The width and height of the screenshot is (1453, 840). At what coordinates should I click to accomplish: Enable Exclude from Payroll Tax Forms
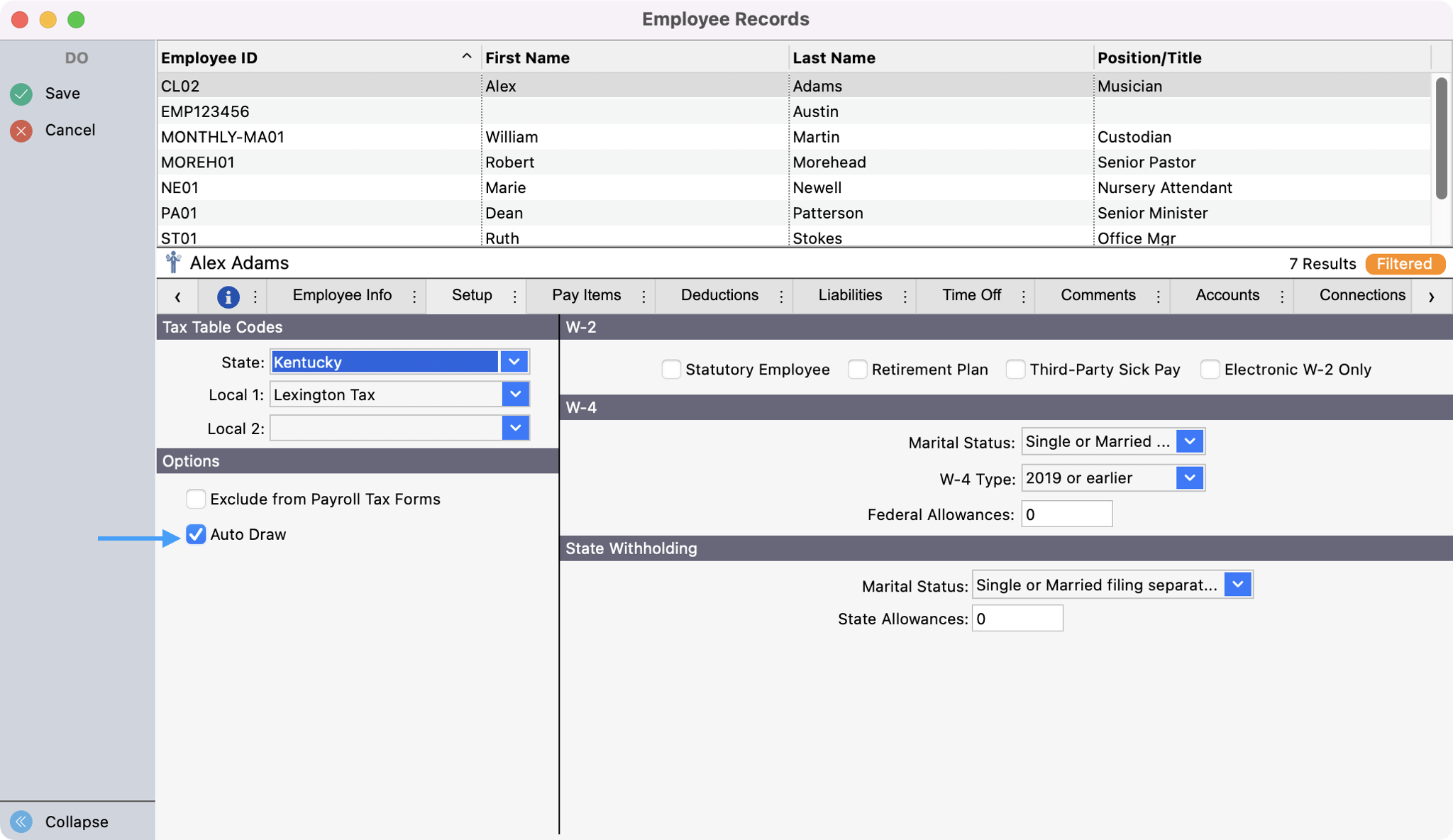point(196,499)
